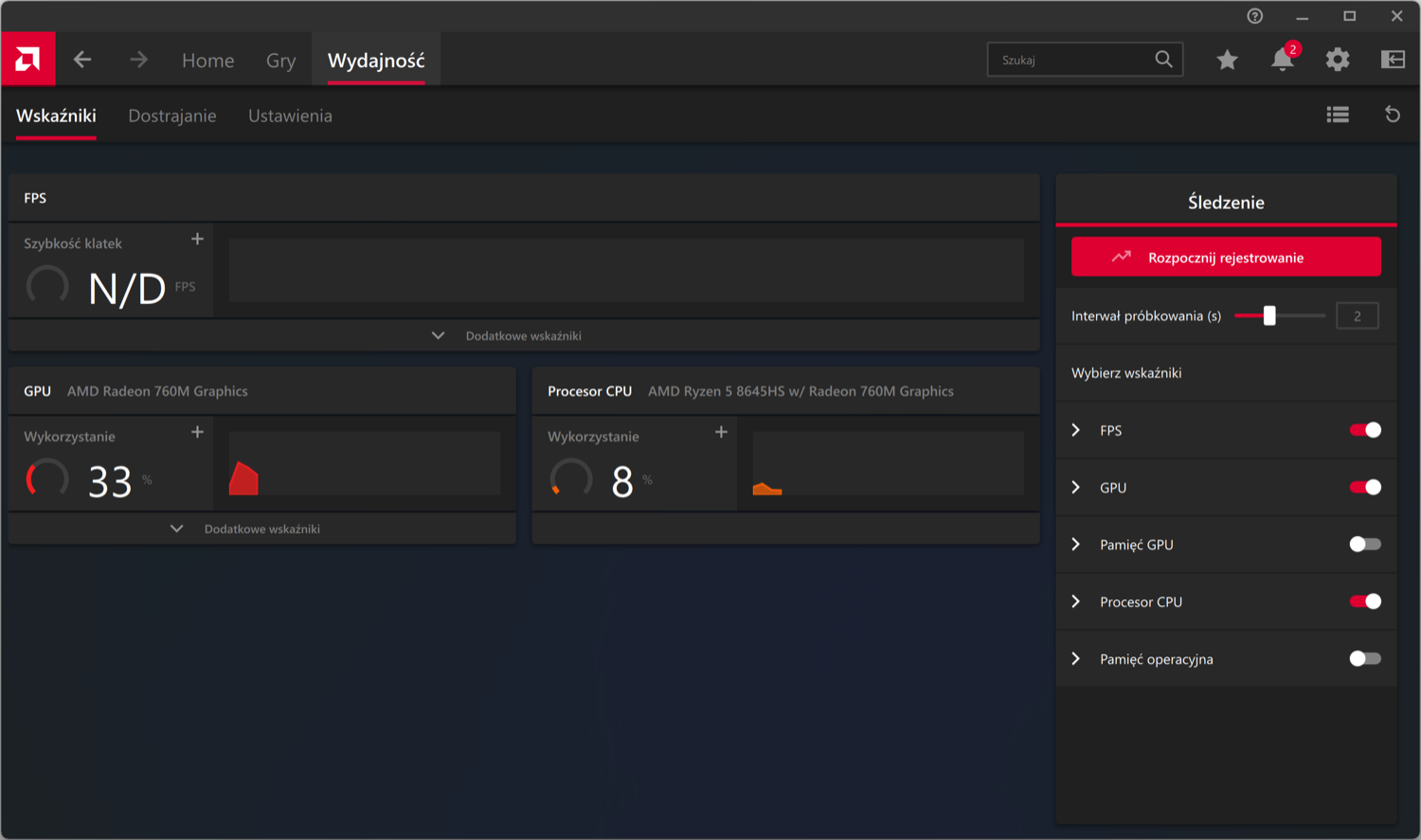Open the Home tab
This screenshot has width=1421, height=840.
pyautogui.click(x=207, y=61)
